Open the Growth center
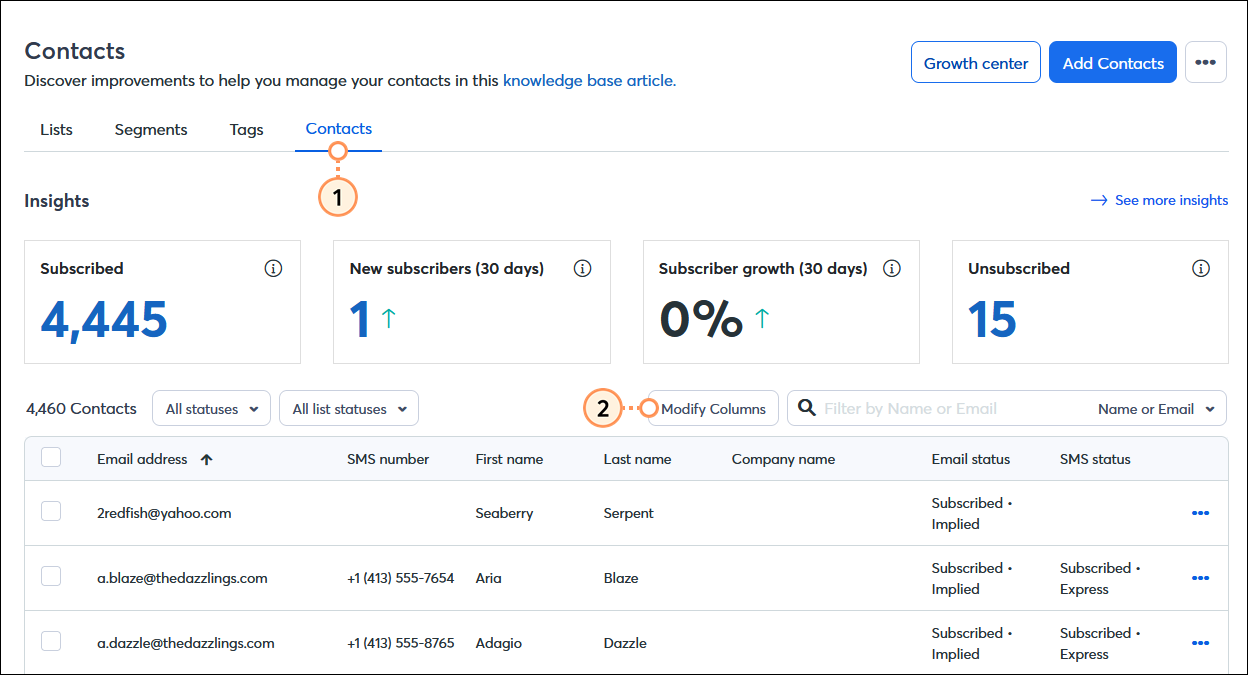Screen dimensions: 1248x675 coord(976,62)
